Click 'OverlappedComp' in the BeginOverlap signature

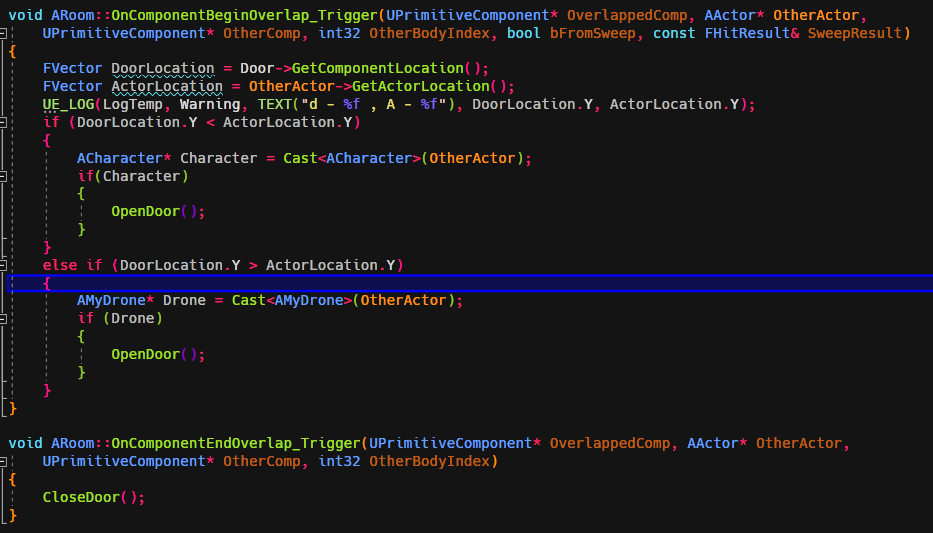point(627,15)
